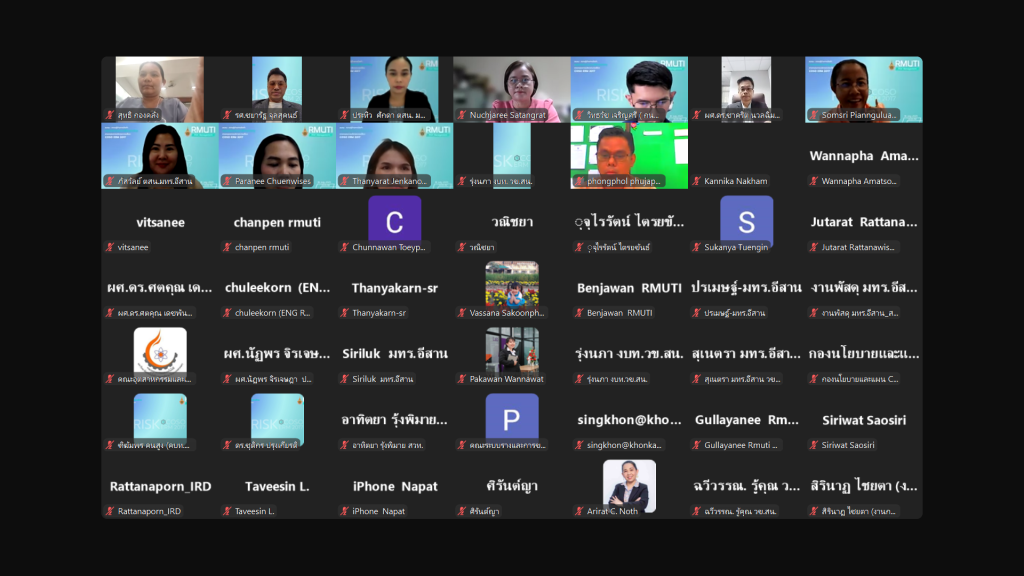Click muted microphone icon next to Taveesin L.
1024x576 pixels.
pos(227,511)
